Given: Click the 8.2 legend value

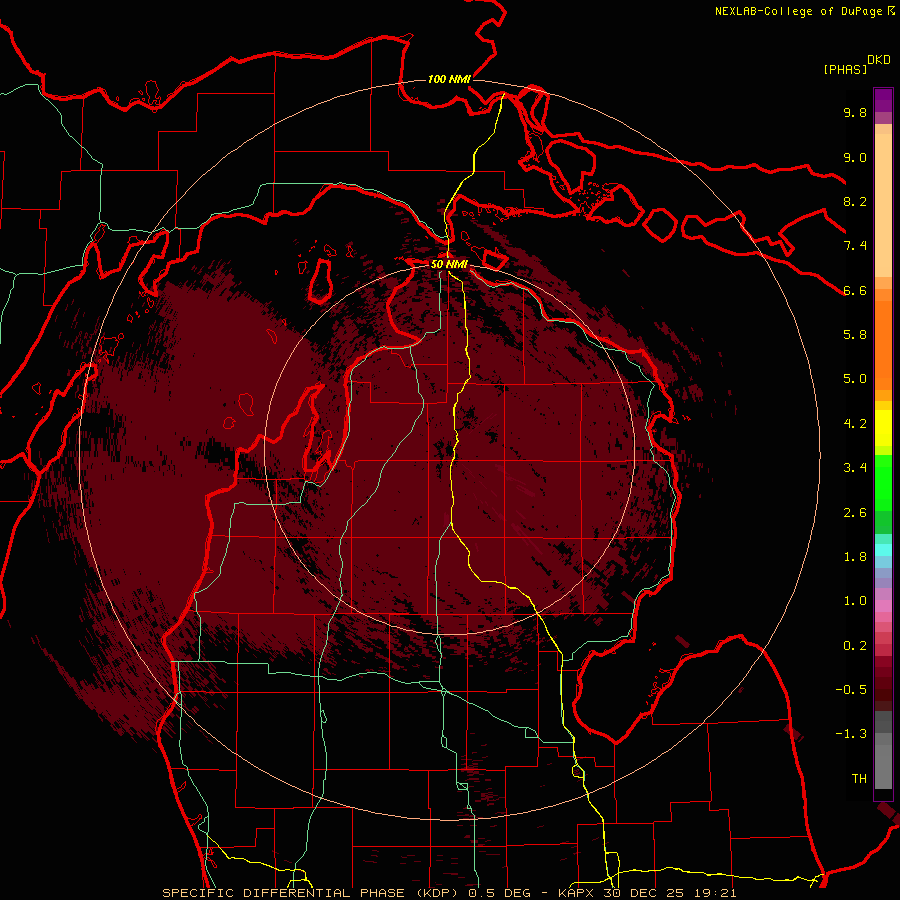Looking at the screenshot, I should 855,201.
